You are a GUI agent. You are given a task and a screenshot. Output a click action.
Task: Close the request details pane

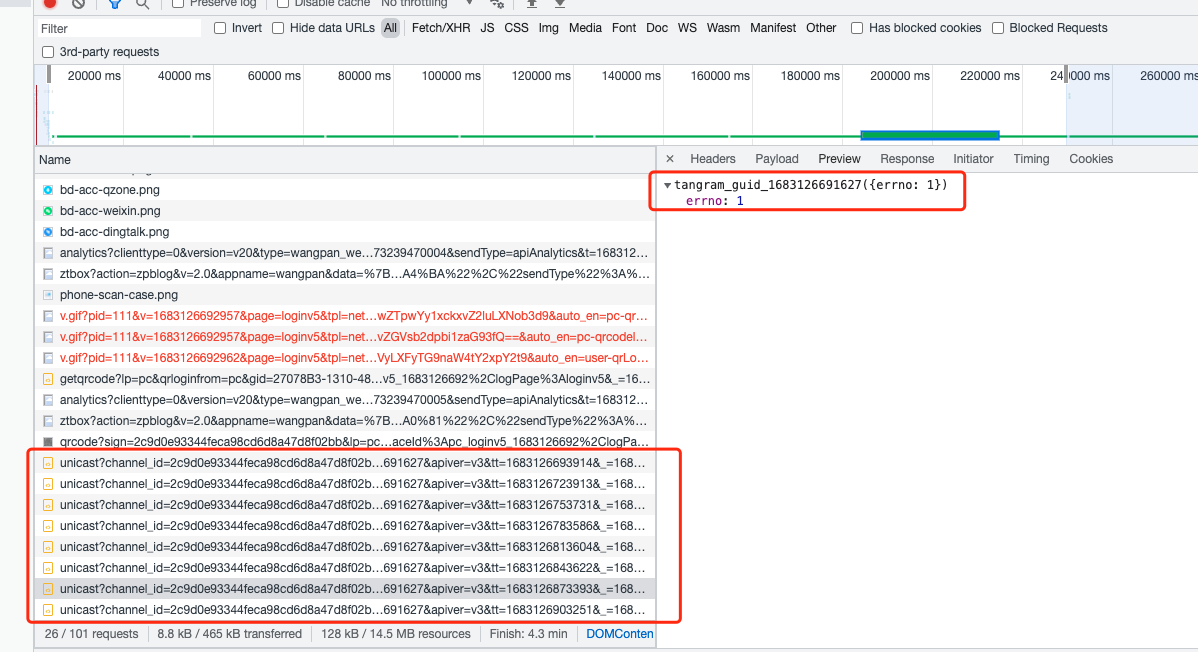click(670, 159)
